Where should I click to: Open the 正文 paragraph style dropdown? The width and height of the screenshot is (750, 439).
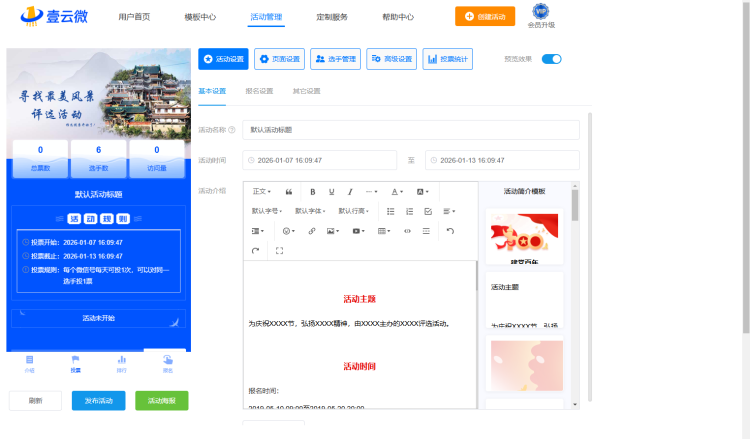click(262, 191)
